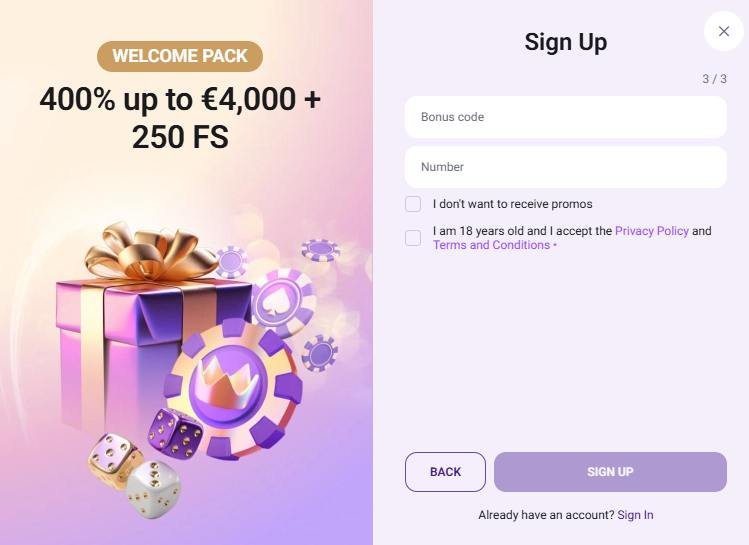Open the Privacy Policy link
Screen dimensions: 749x545
(651, 231)
